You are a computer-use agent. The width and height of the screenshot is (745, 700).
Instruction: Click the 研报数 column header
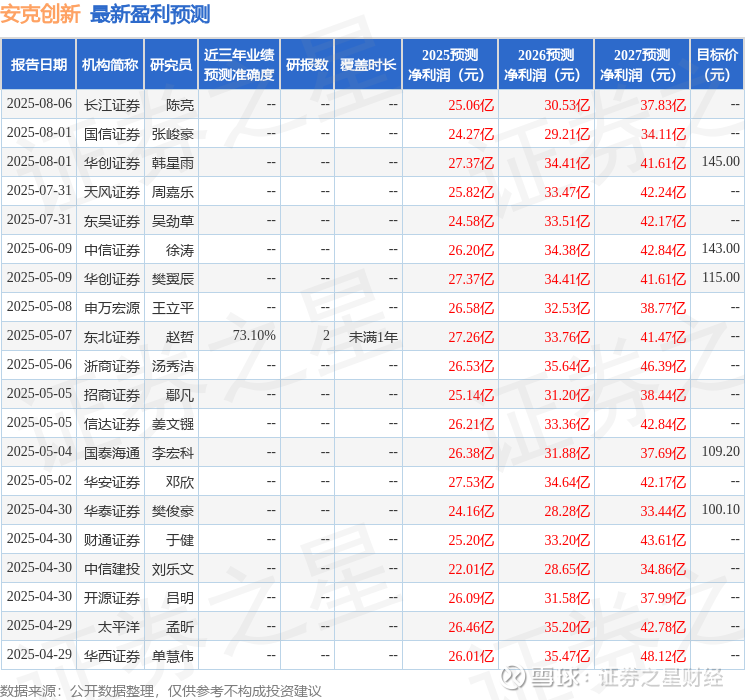tap(307, 65)
